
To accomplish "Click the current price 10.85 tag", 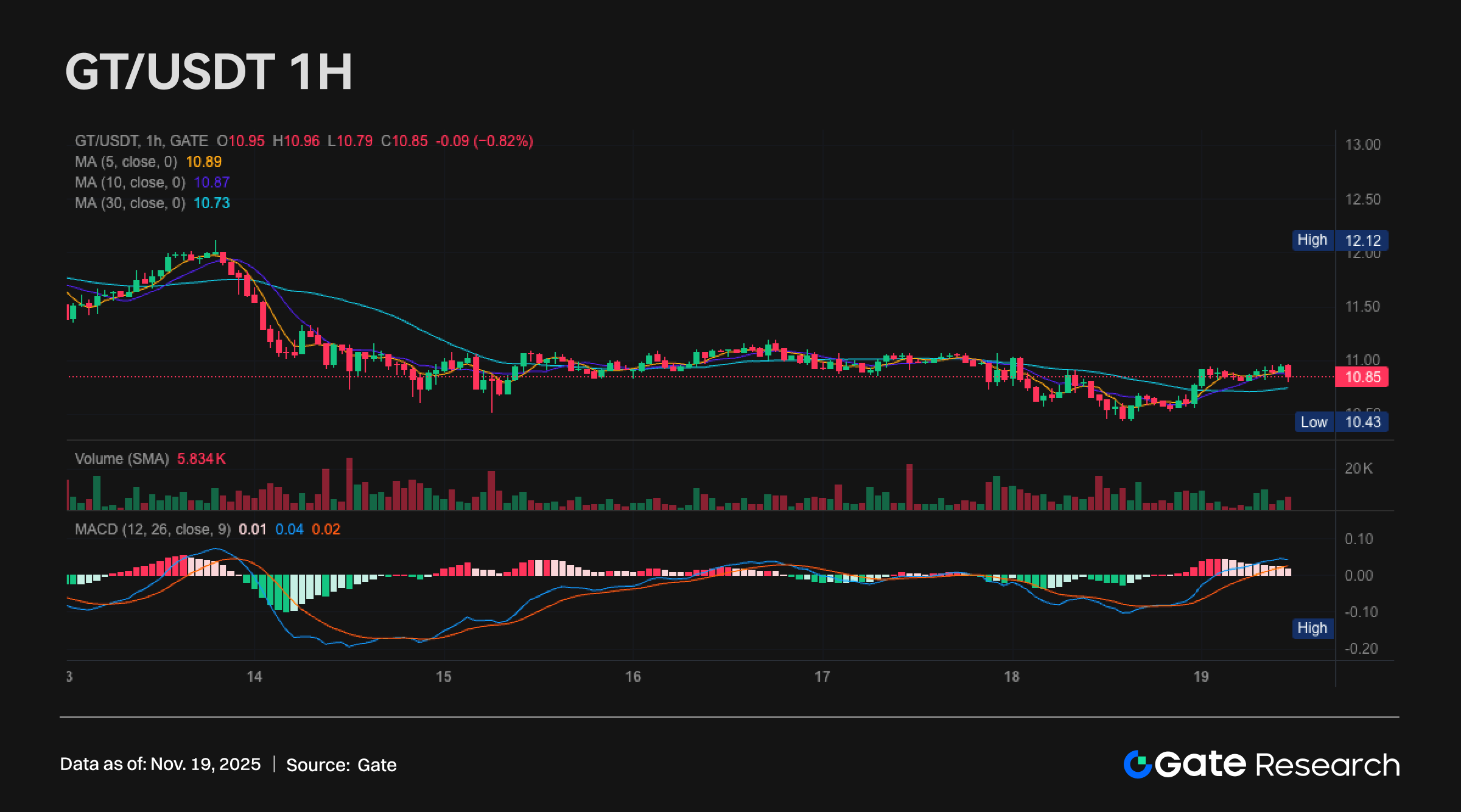I will pyautogui.click(x=1362, y=377).
